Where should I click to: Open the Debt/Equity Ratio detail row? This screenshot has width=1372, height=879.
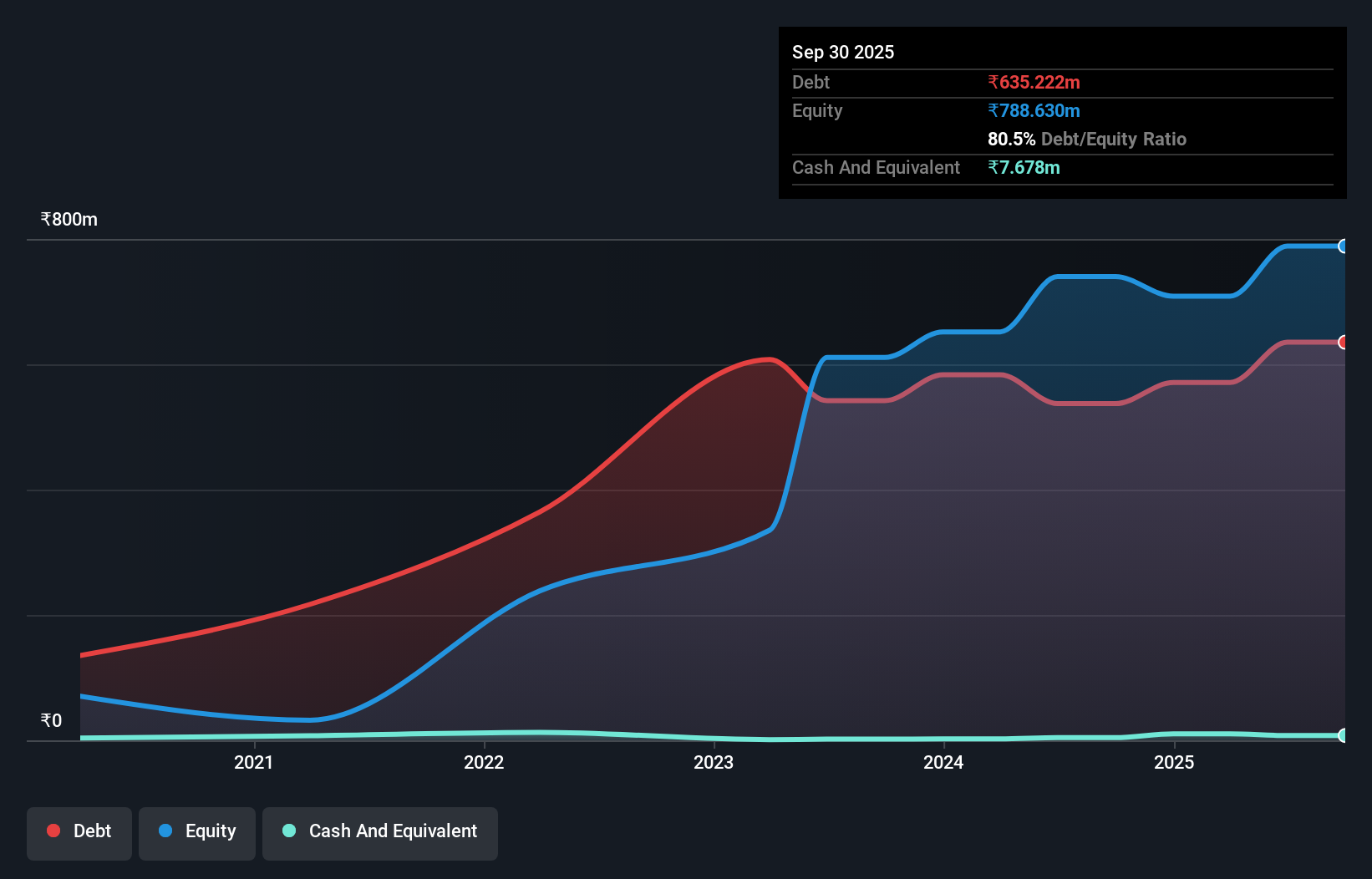(x=1086, y=139)
